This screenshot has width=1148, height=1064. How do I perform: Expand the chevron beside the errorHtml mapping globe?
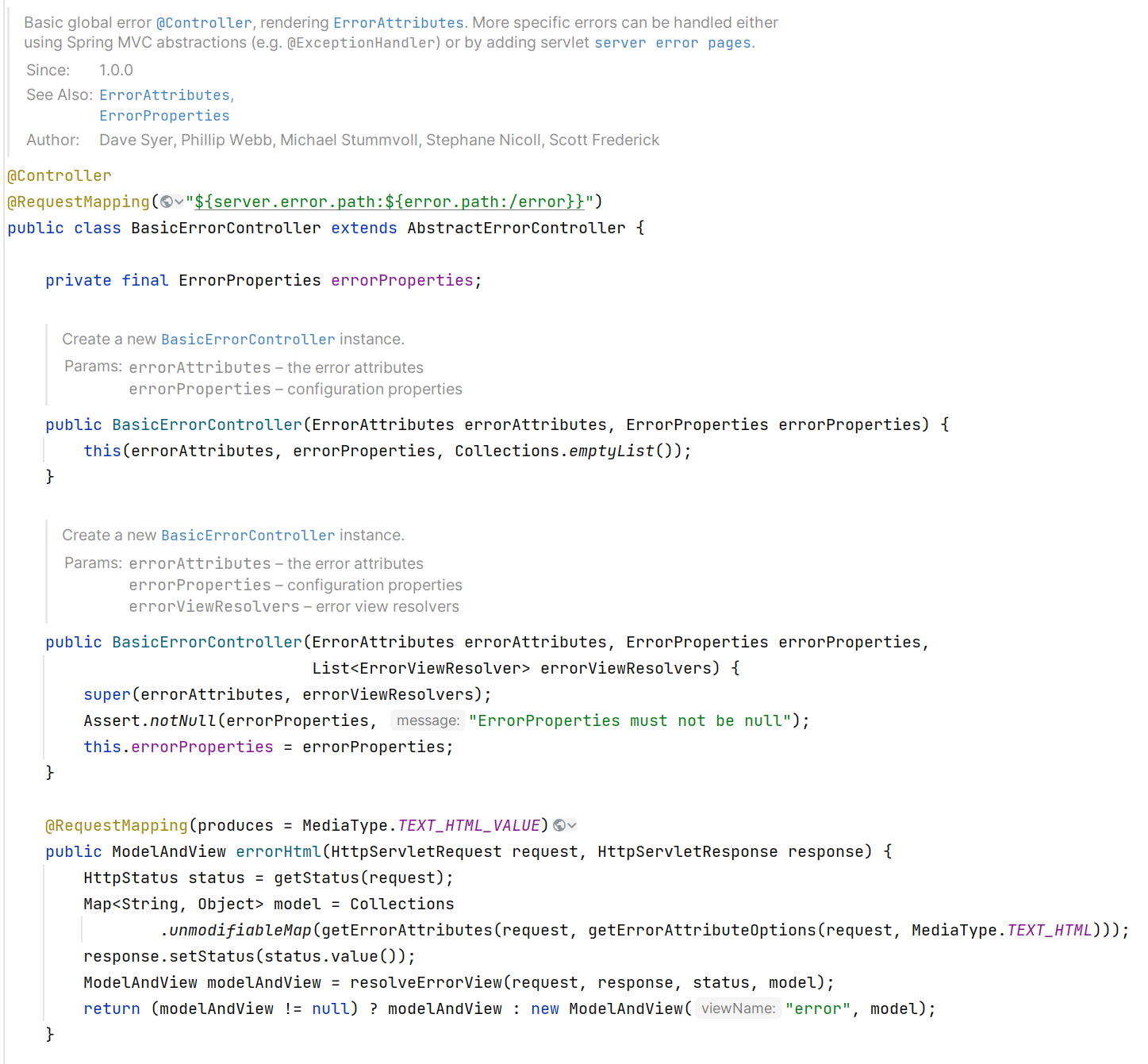click(572, 825)
